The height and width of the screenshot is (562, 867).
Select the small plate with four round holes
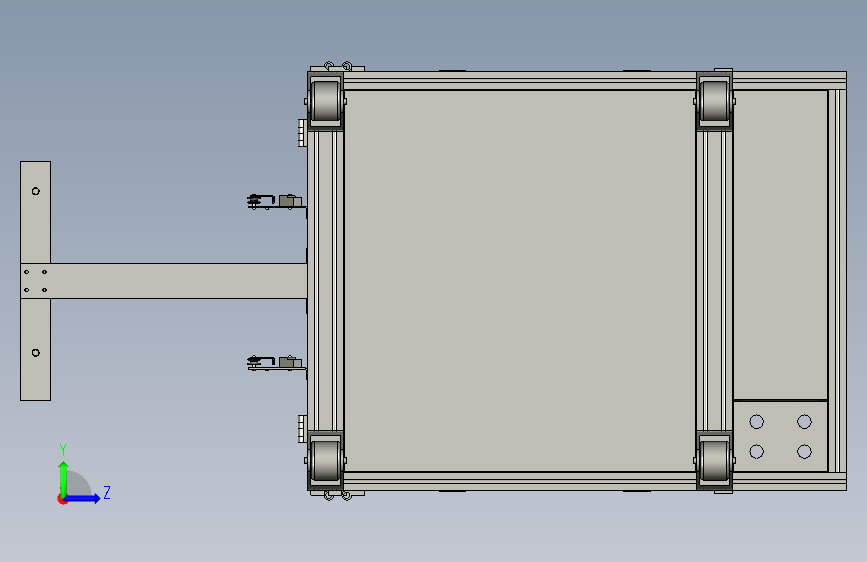[x=780, y=436]
